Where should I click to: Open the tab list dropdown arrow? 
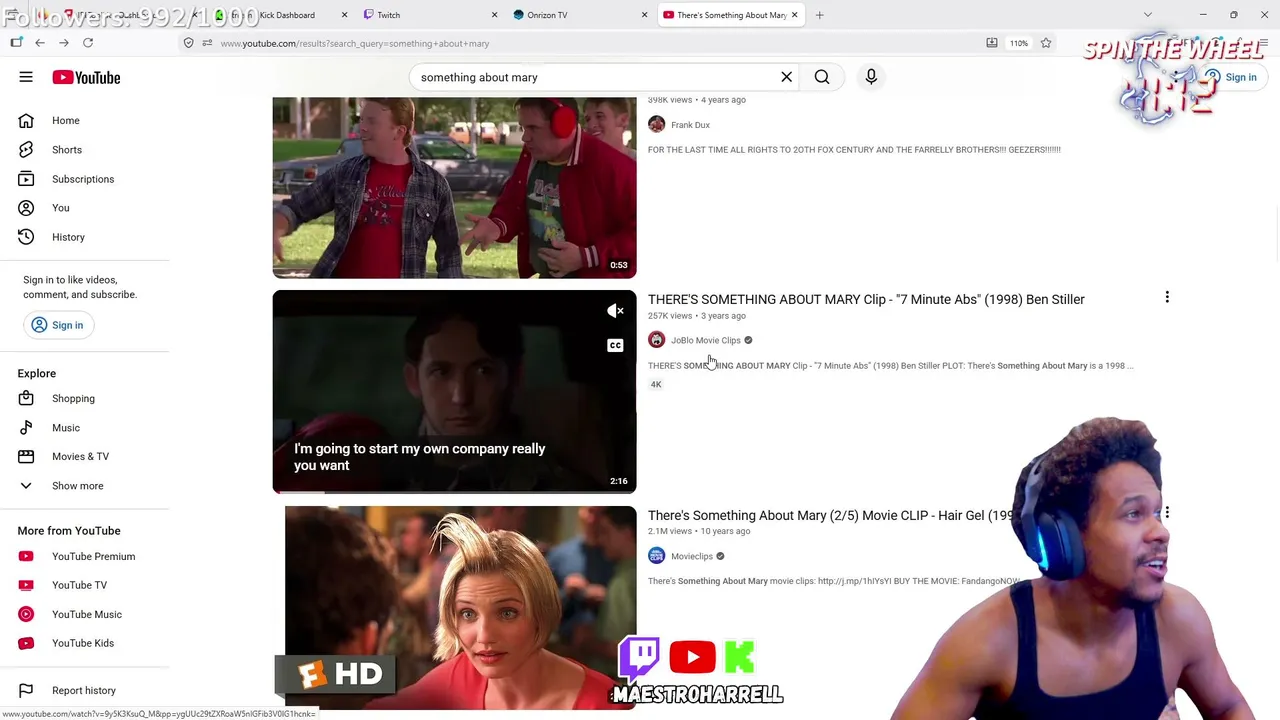[x=1148, y=15]
